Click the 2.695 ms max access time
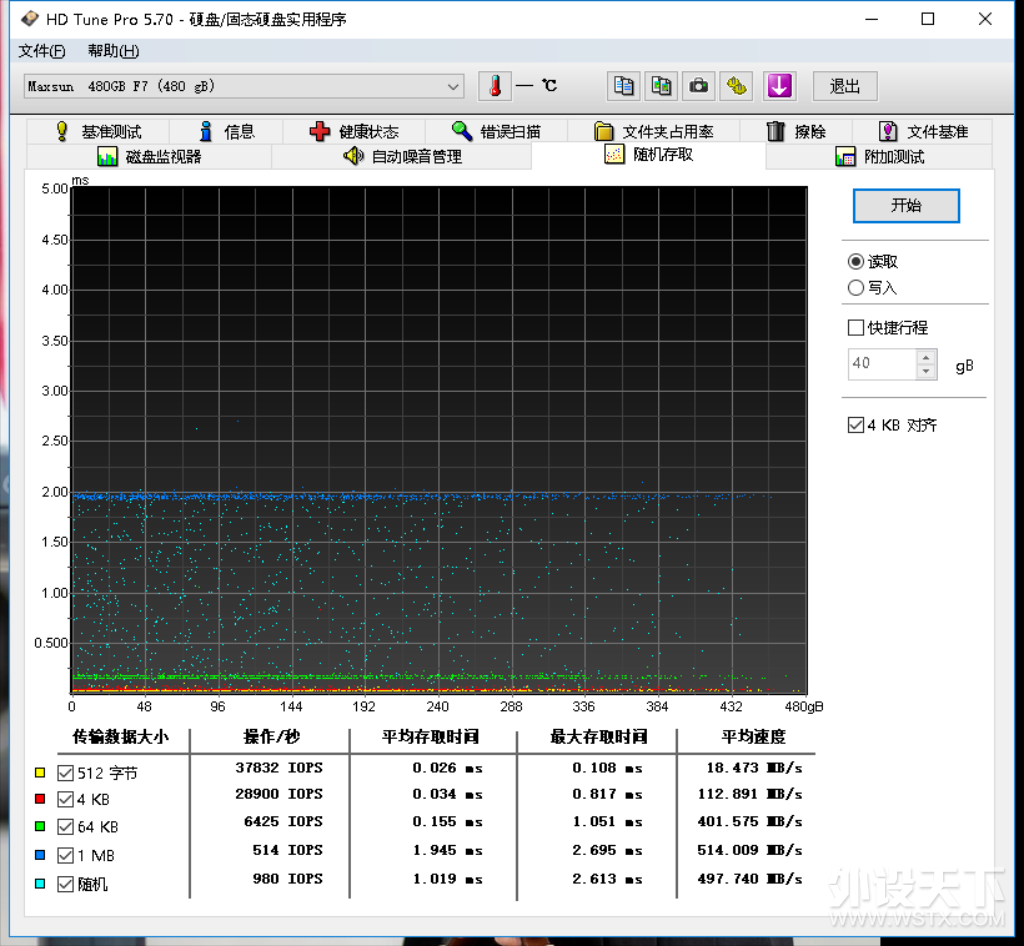The image size is (1024, 946). tap(607, 850)
